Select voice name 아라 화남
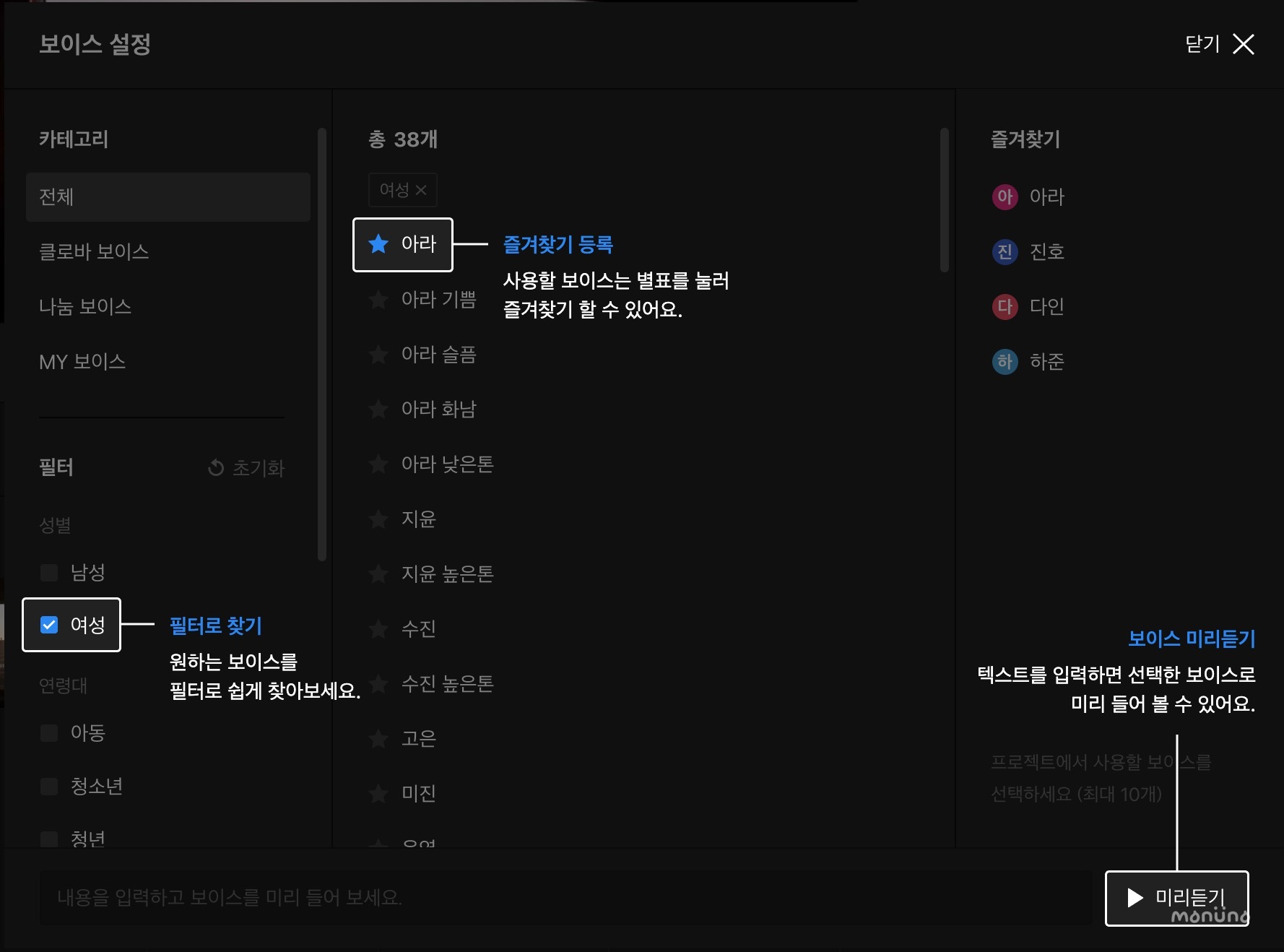 tap(439, 409)
